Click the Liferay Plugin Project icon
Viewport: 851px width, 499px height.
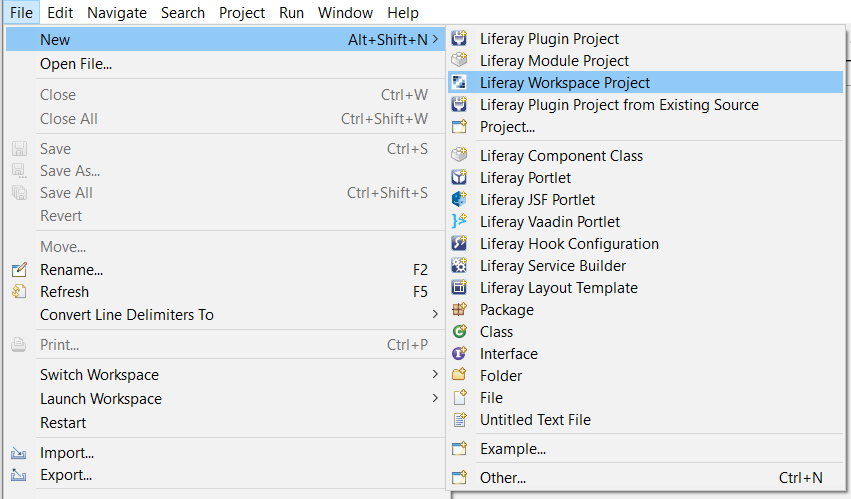pos(459,39)
